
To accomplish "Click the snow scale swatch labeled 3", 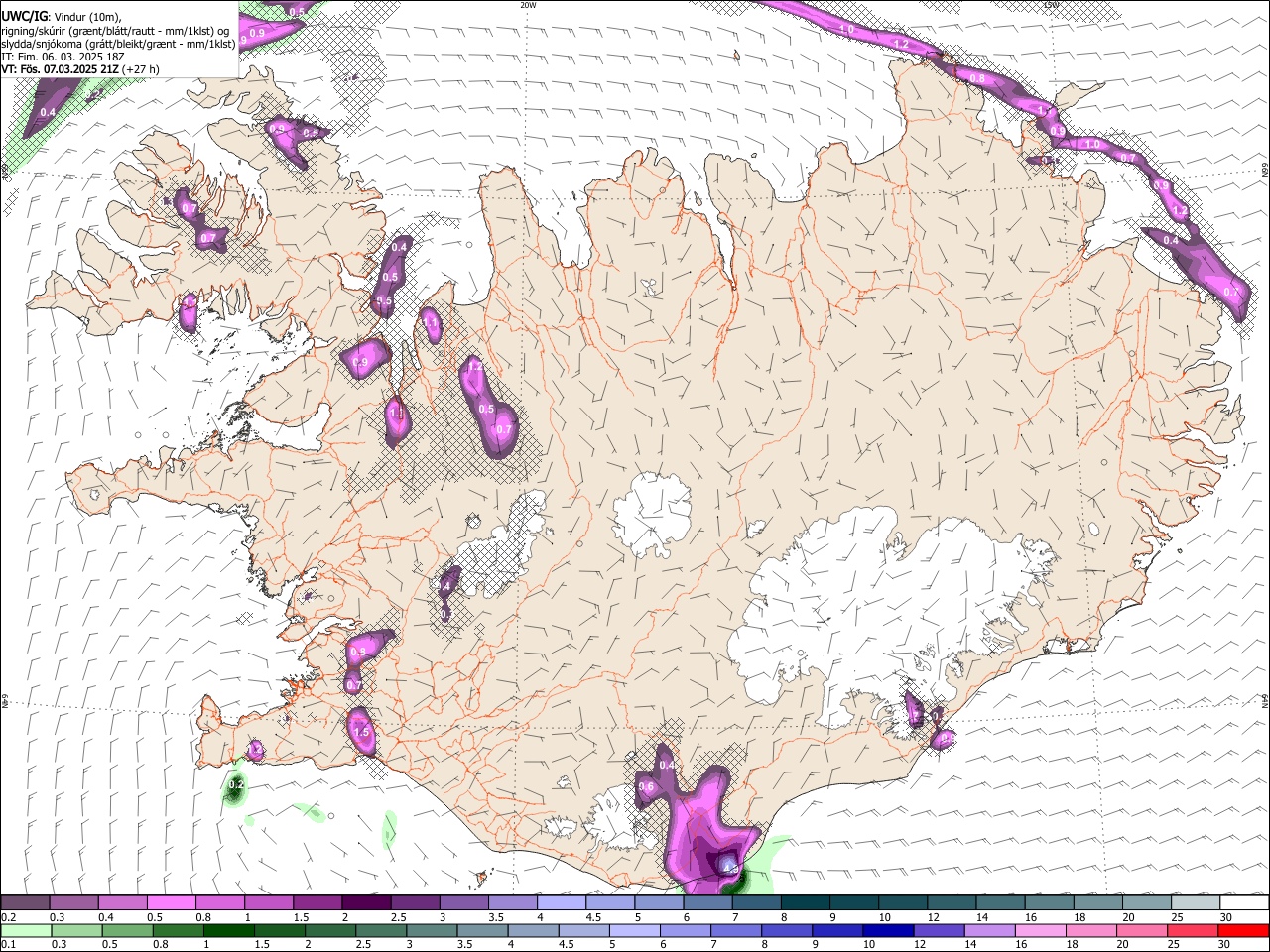I will (464, 903).
